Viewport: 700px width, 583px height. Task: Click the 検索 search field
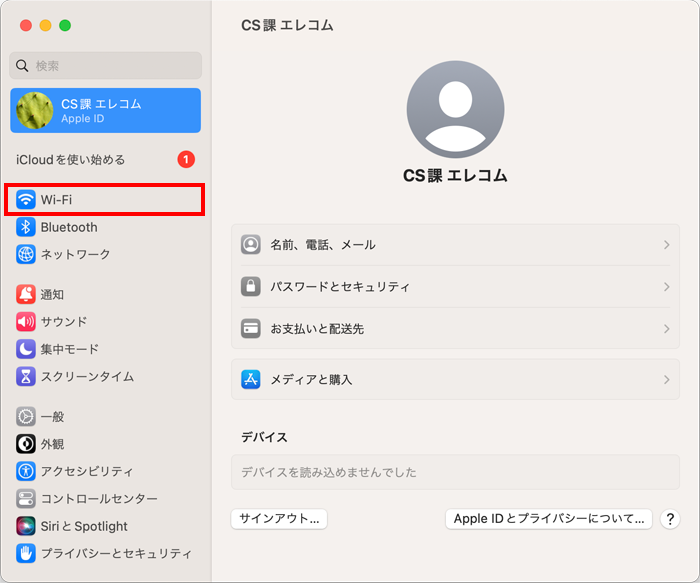tap(105, 66)
